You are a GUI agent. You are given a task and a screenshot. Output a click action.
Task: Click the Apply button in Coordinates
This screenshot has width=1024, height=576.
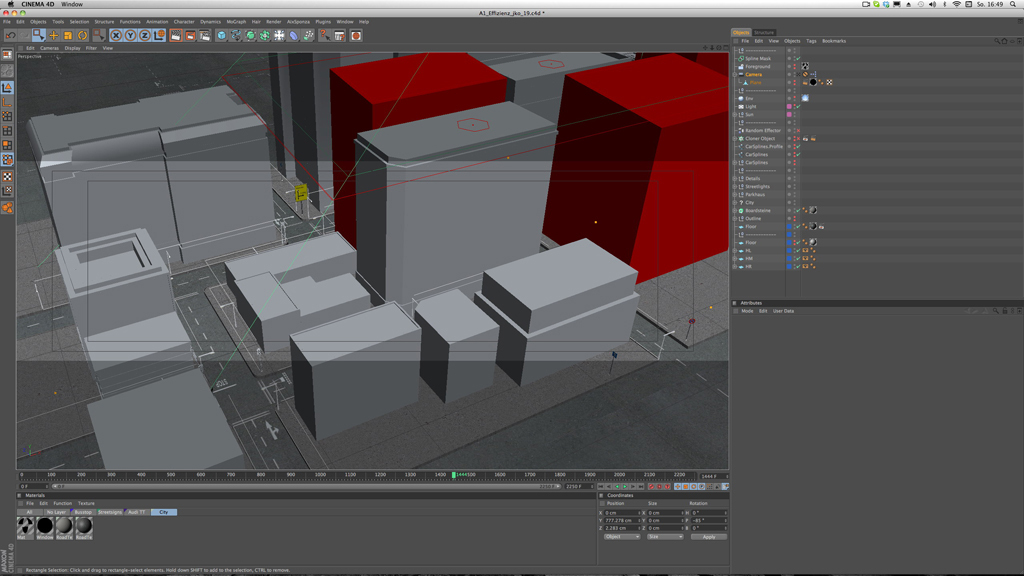[x=708, y=537]
